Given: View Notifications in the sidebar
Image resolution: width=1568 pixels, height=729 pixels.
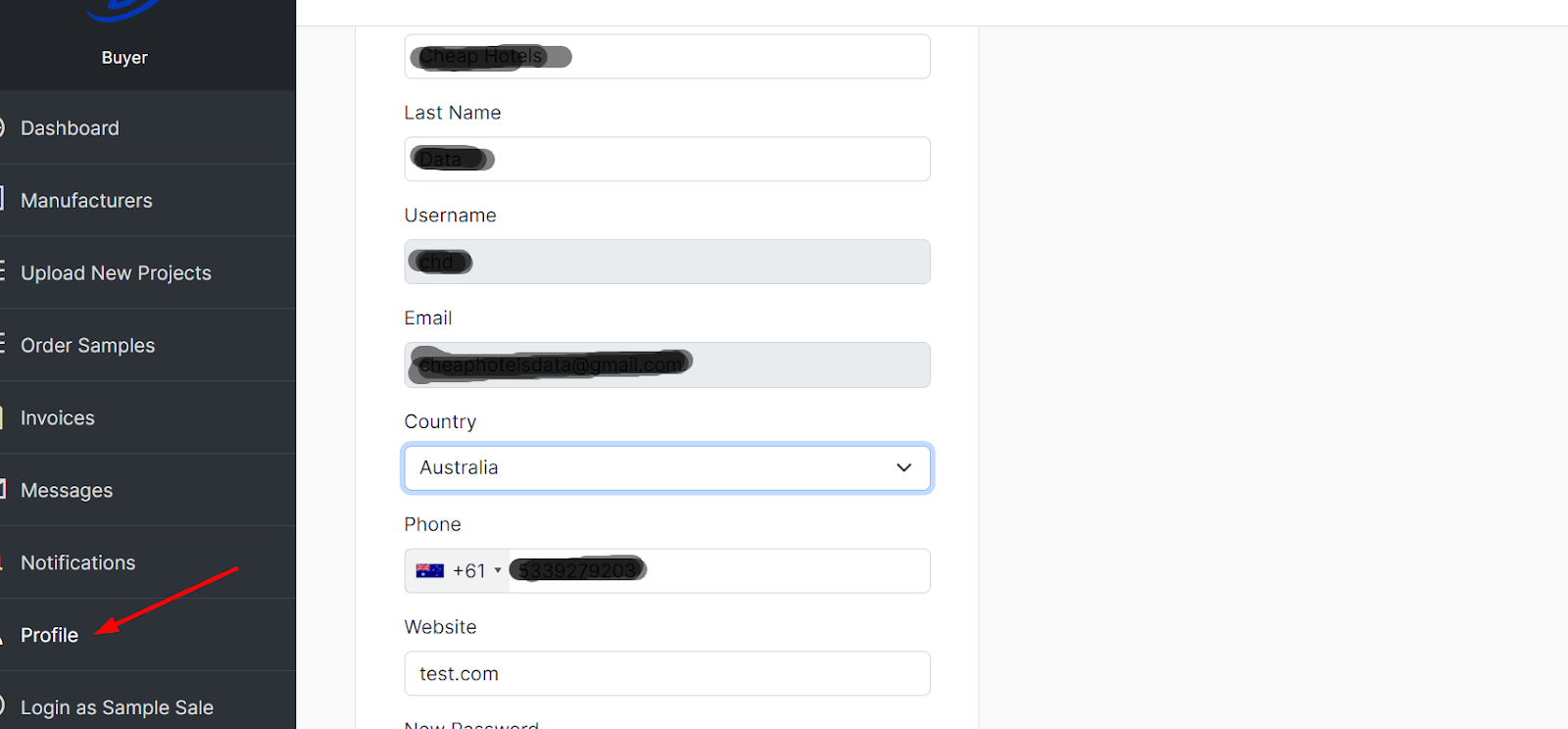Looking at the screenshot, I should click(x=77, y=563).
